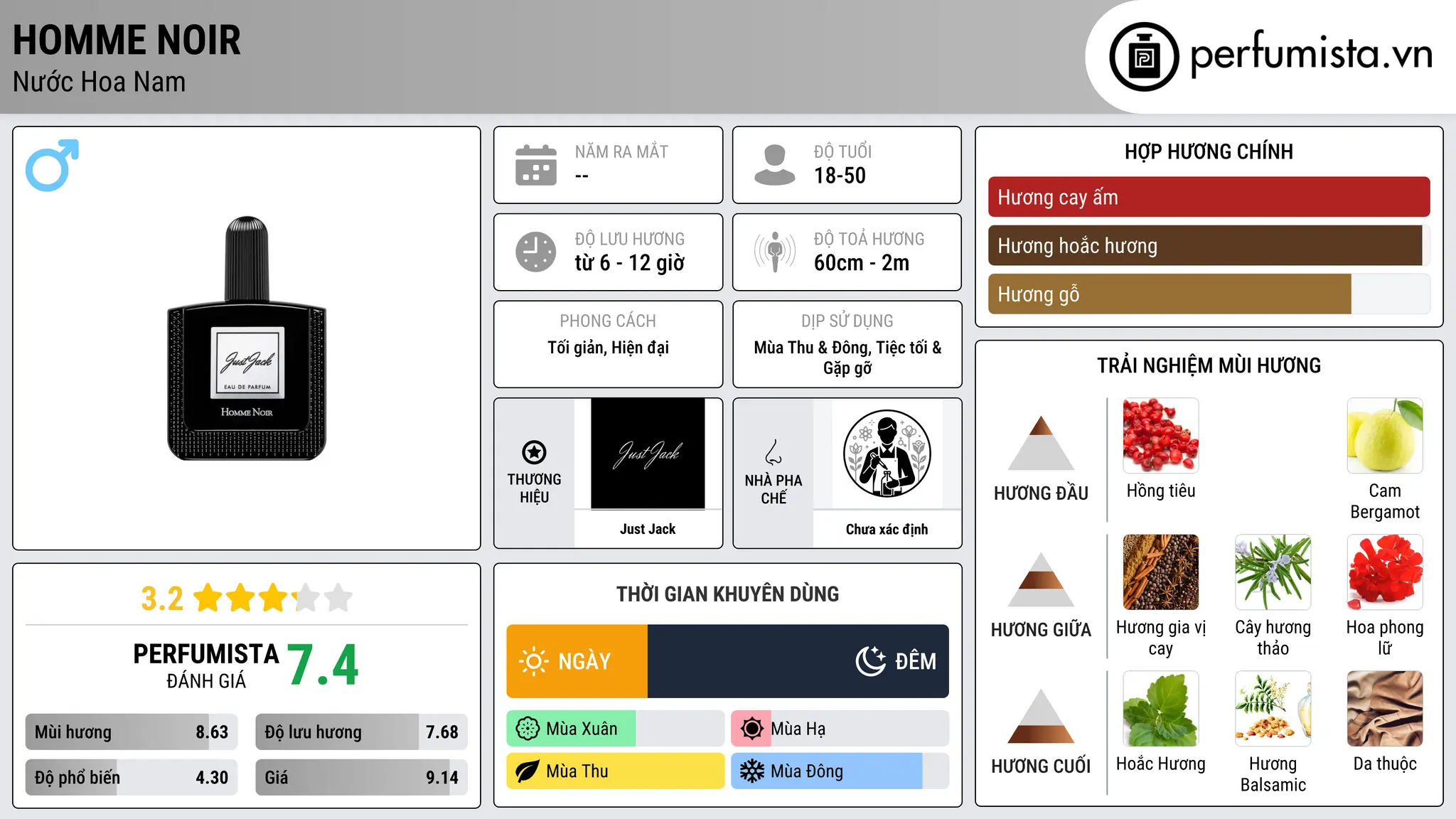The height and width of the screenshot is (819, 1456).
Task: Click the pyramid icon above Hương cuối
Action: (1041, 716)
